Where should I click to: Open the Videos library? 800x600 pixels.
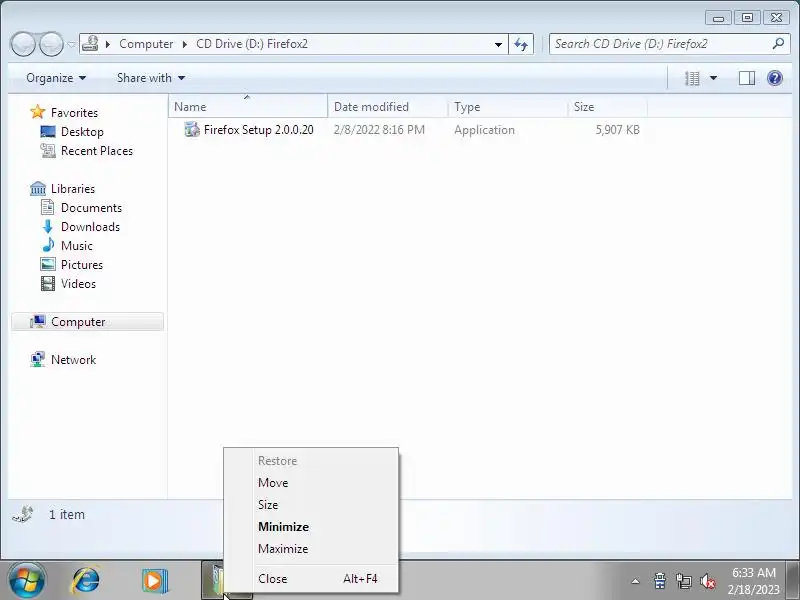point(79,284)
